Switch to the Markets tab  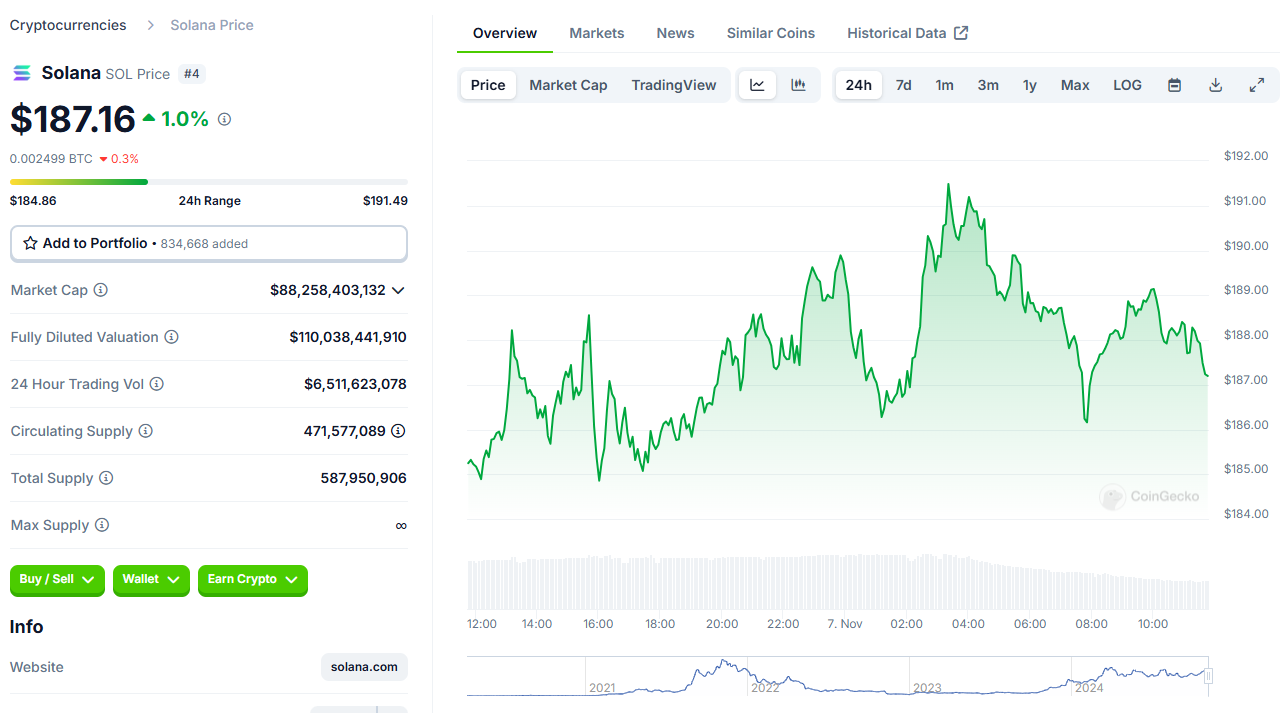(597, 33)
